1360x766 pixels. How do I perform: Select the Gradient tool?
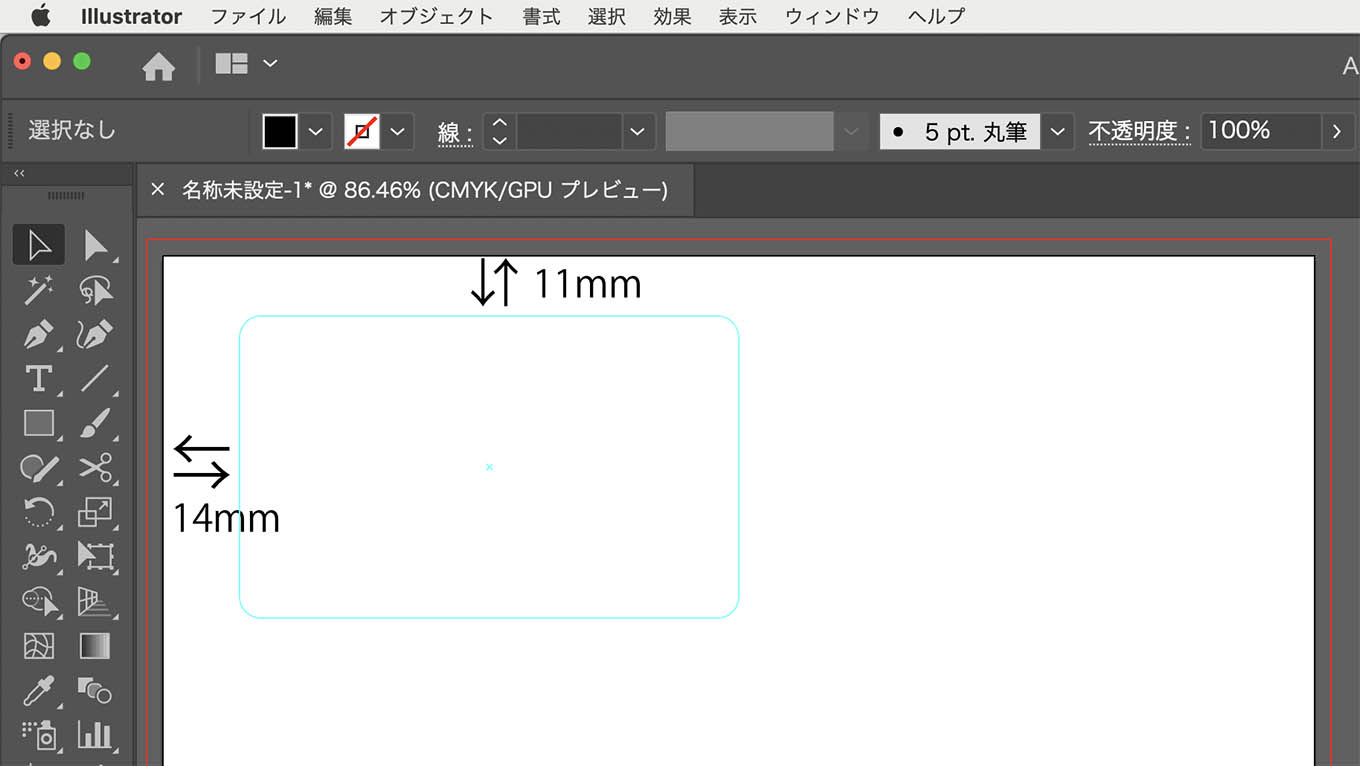(x=95, y=646)
